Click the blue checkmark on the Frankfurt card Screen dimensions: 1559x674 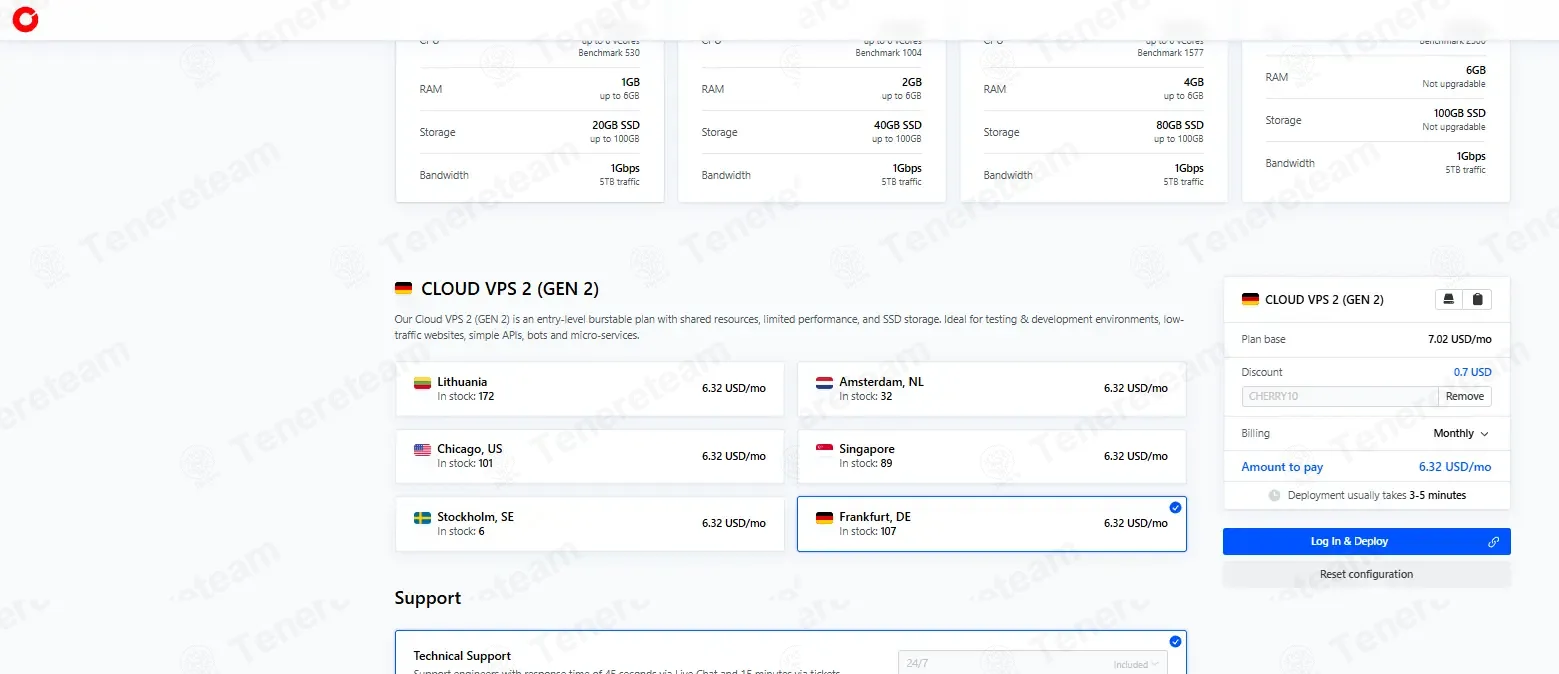click(1175, 508)
